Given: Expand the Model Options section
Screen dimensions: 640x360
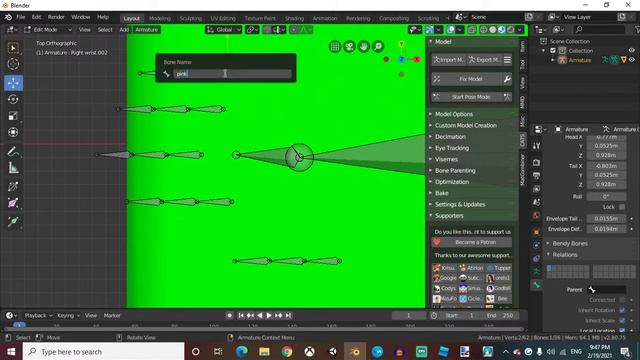Looking at the screenshot, I should [453, 114].
